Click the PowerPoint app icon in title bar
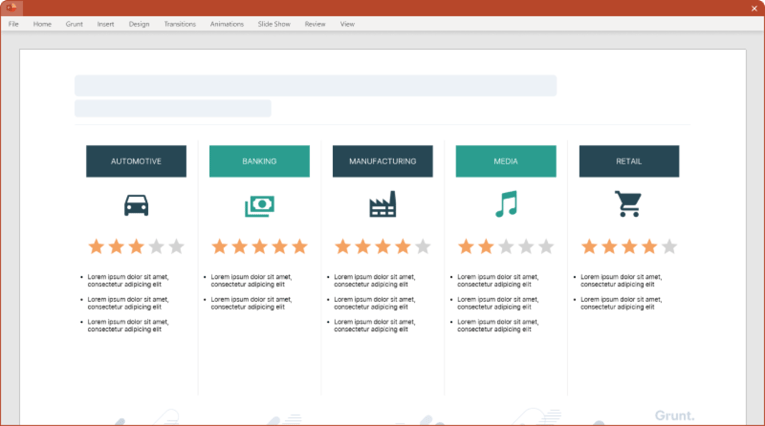This screenshot has height=426, width=765. click(x=12, y=8)
